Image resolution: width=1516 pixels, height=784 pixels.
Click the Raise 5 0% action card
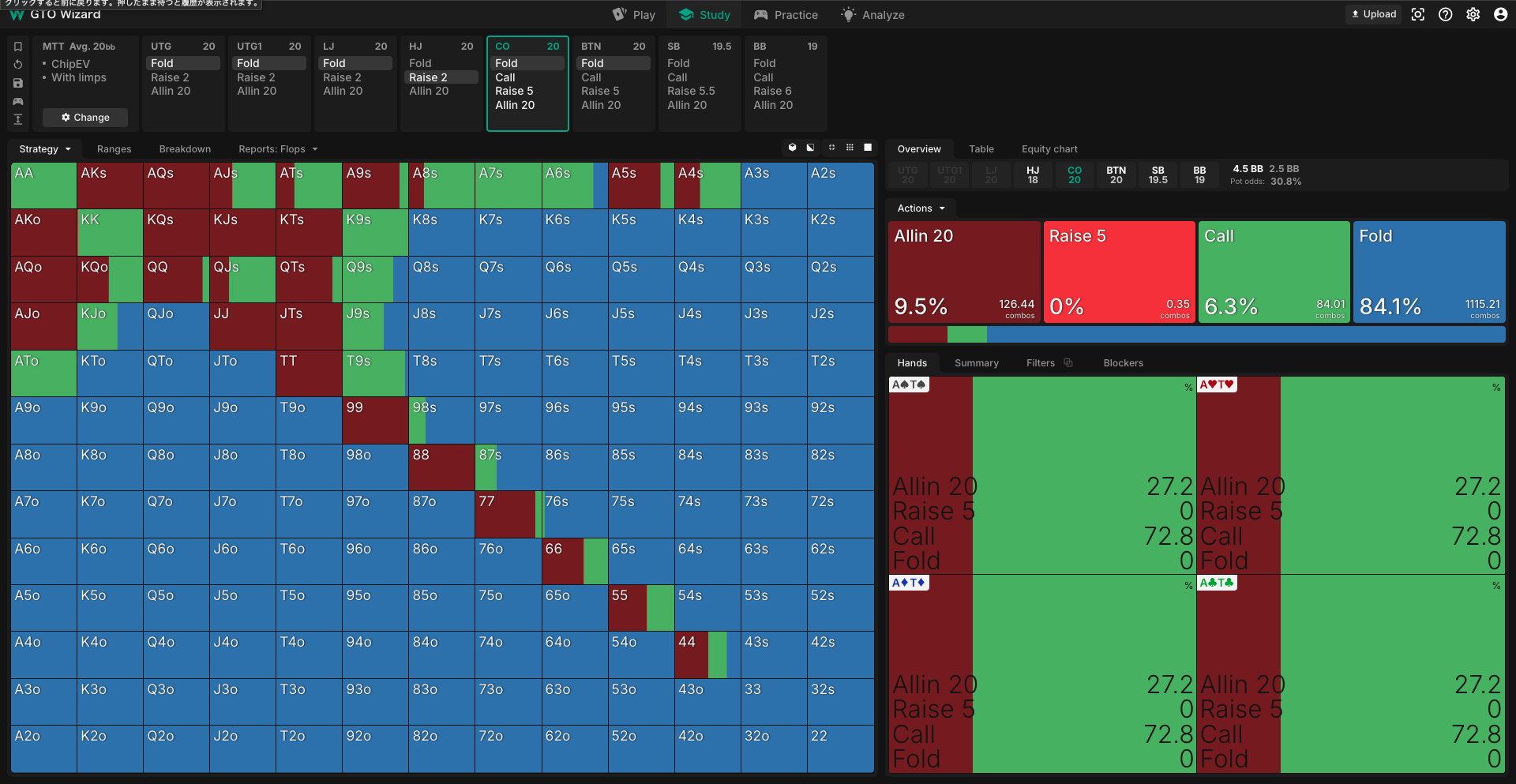point(1119,272)
